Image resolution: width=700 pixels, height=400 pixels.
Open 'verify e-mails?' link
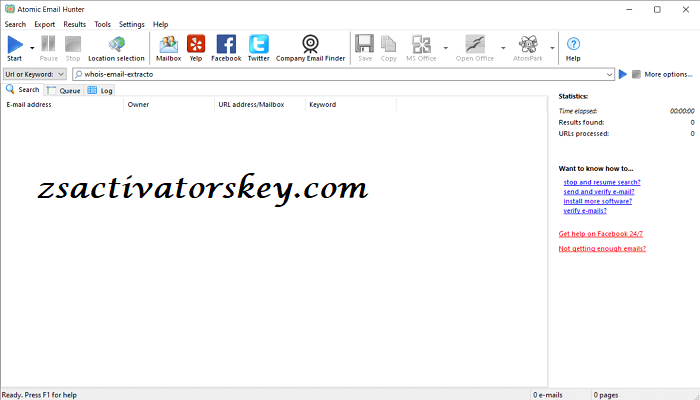point(585,210)
